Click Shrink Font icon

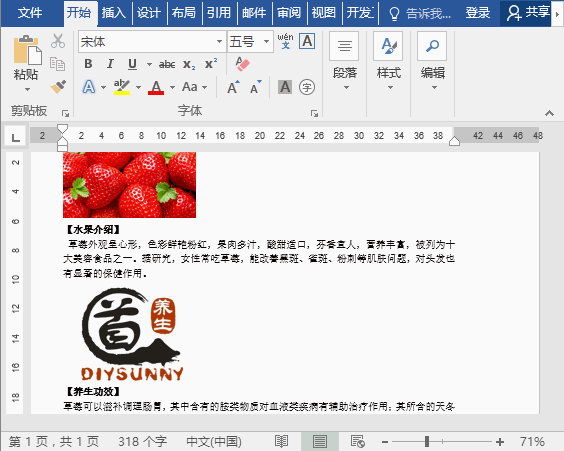[x=256, y=87]
